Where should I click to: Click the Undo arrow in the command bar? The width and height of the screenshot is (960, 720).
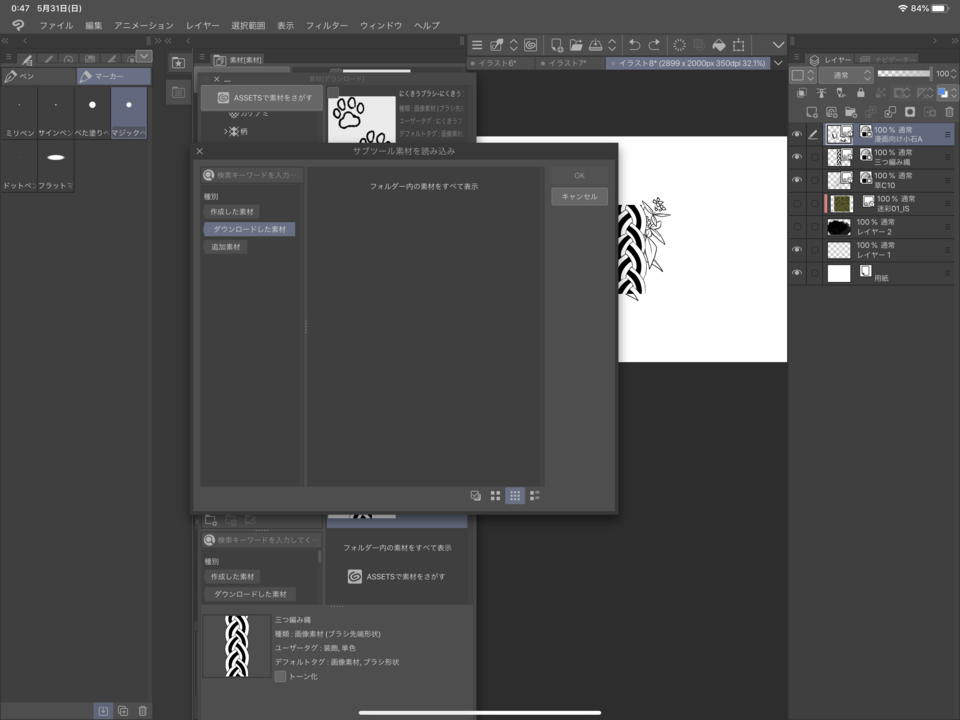click(x=634, y=45)
